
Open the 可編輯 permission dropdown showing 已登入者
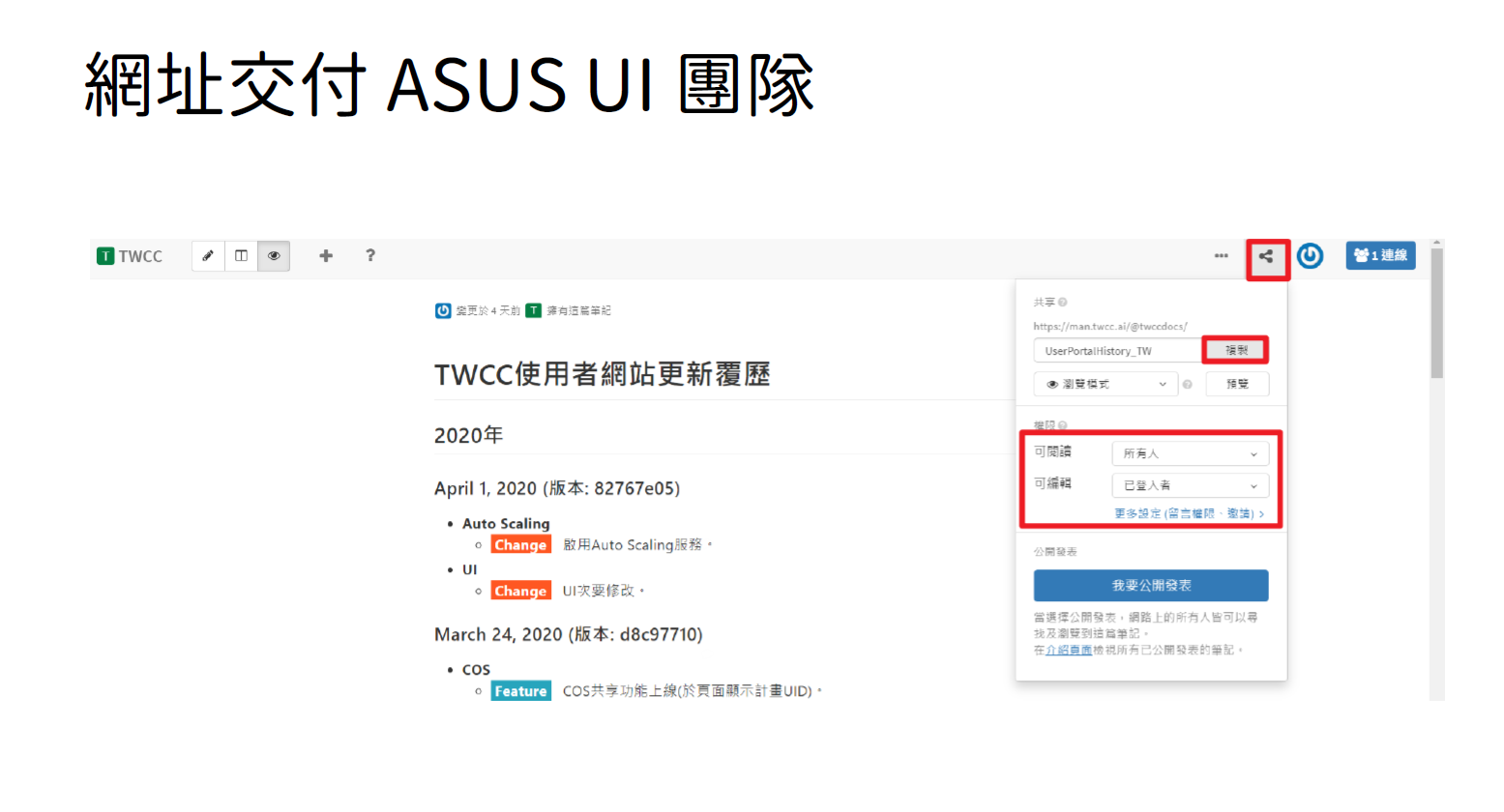point(1190,485)
